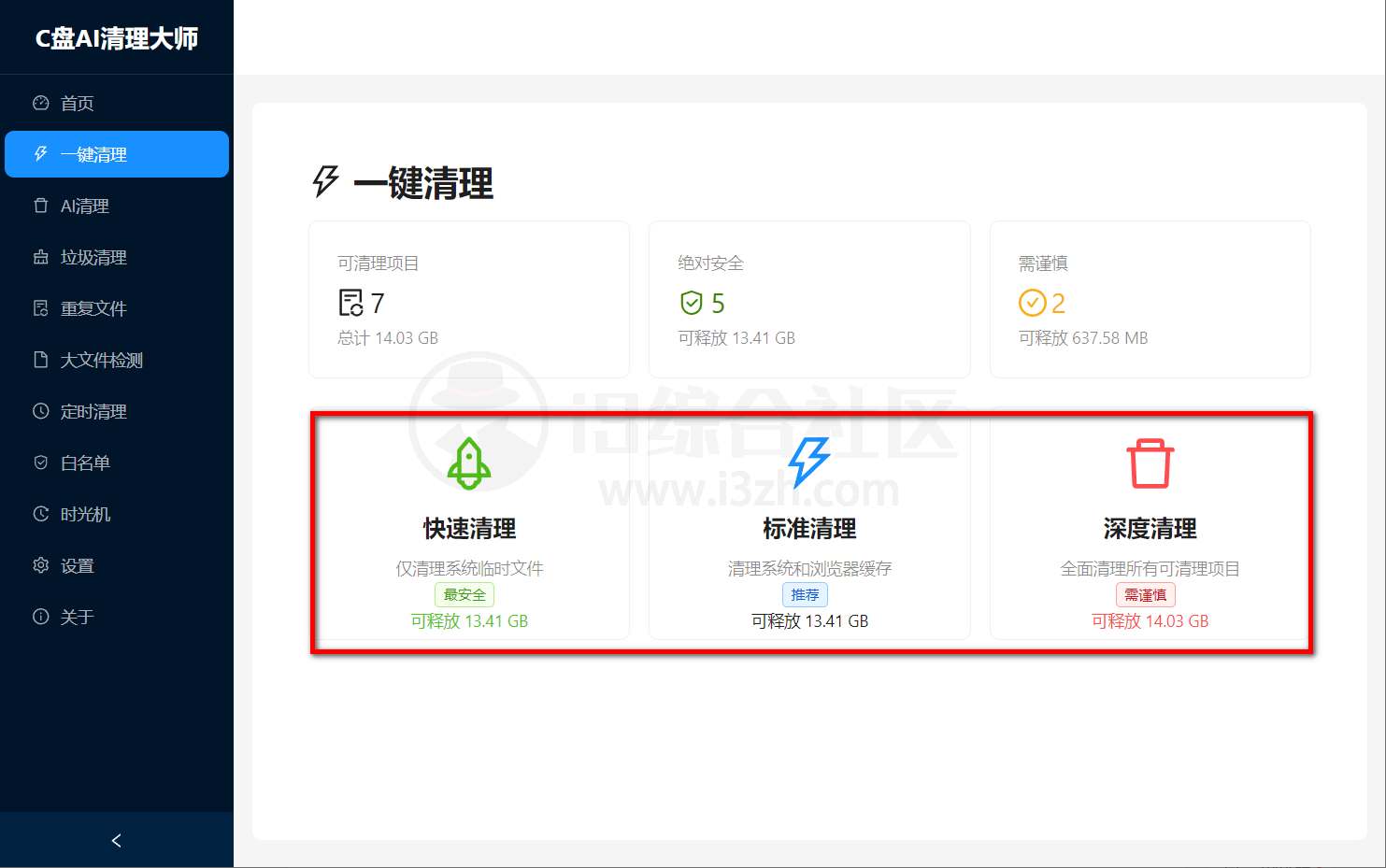Click the 推荐 badge under 标准清理
The width and height of the screenshot is (1386, 868).
pyautogui.click(x=806, y=594)
